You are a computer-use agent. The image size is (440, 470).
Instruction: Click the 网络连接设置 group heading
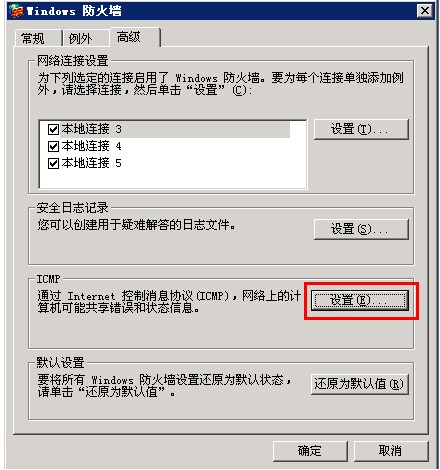[x=73, y=61]
